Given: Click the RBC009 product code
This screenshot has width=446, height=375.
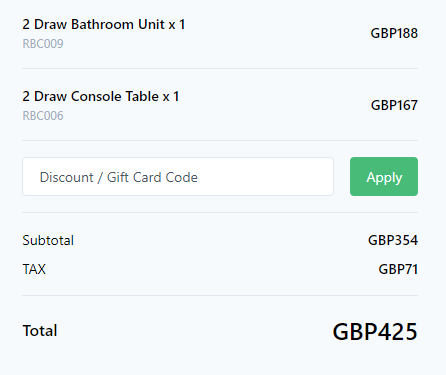Looking at the screenshot, I should 43,44.
